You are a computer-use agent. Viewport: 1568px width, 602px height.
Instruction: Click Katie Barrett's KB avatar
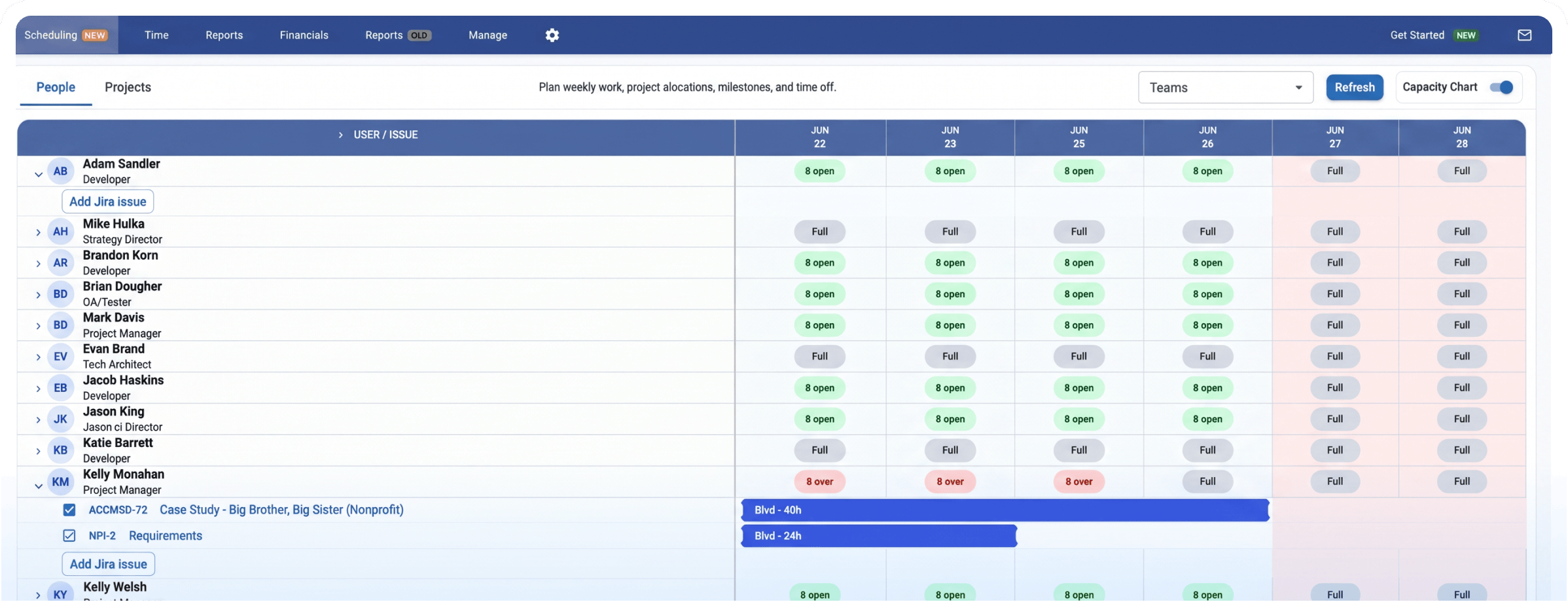pyautogui.click(x=60, y=450)
